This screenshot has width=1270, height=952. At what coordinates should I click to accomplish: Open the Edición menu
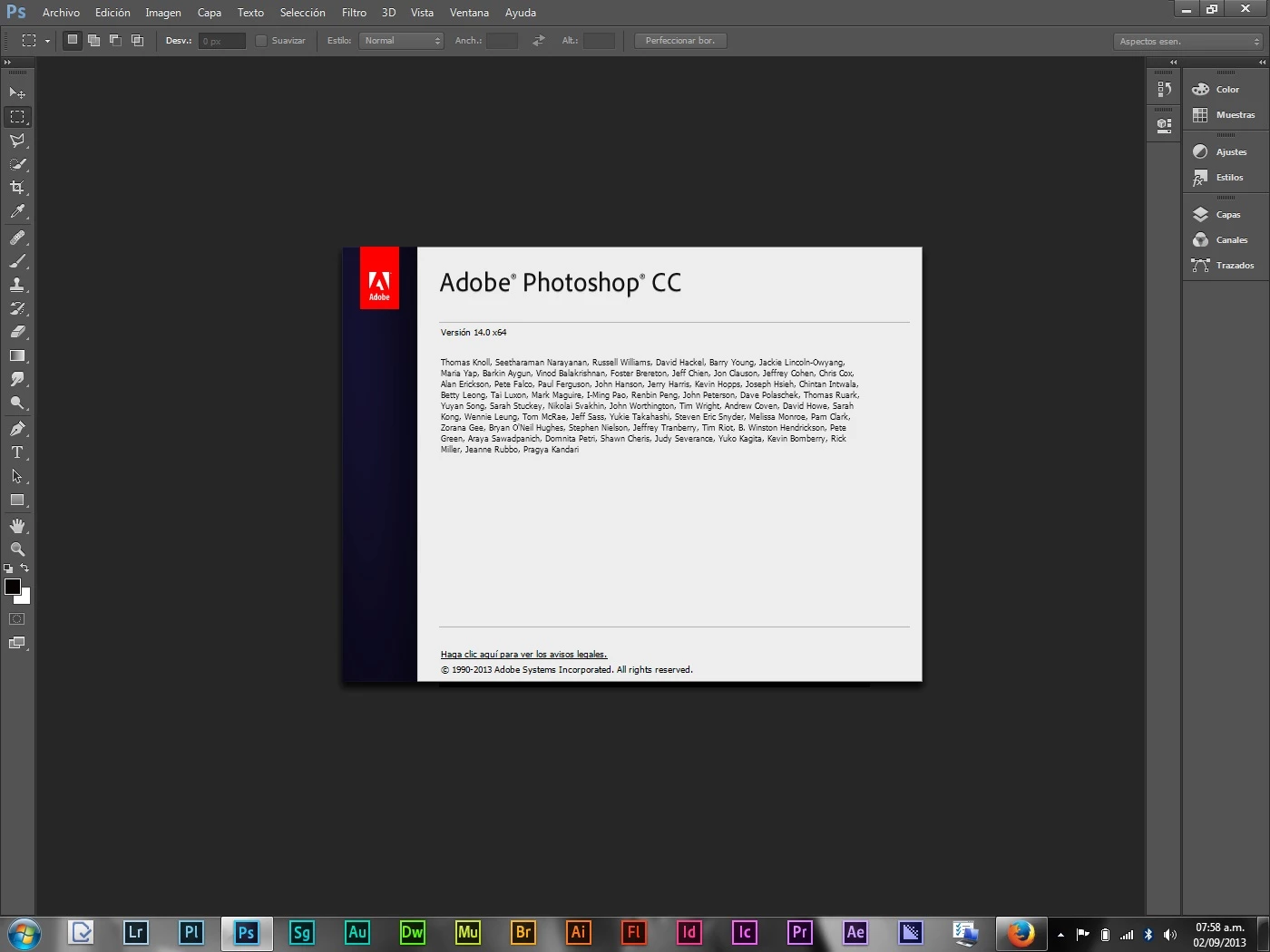coord(112,13)
